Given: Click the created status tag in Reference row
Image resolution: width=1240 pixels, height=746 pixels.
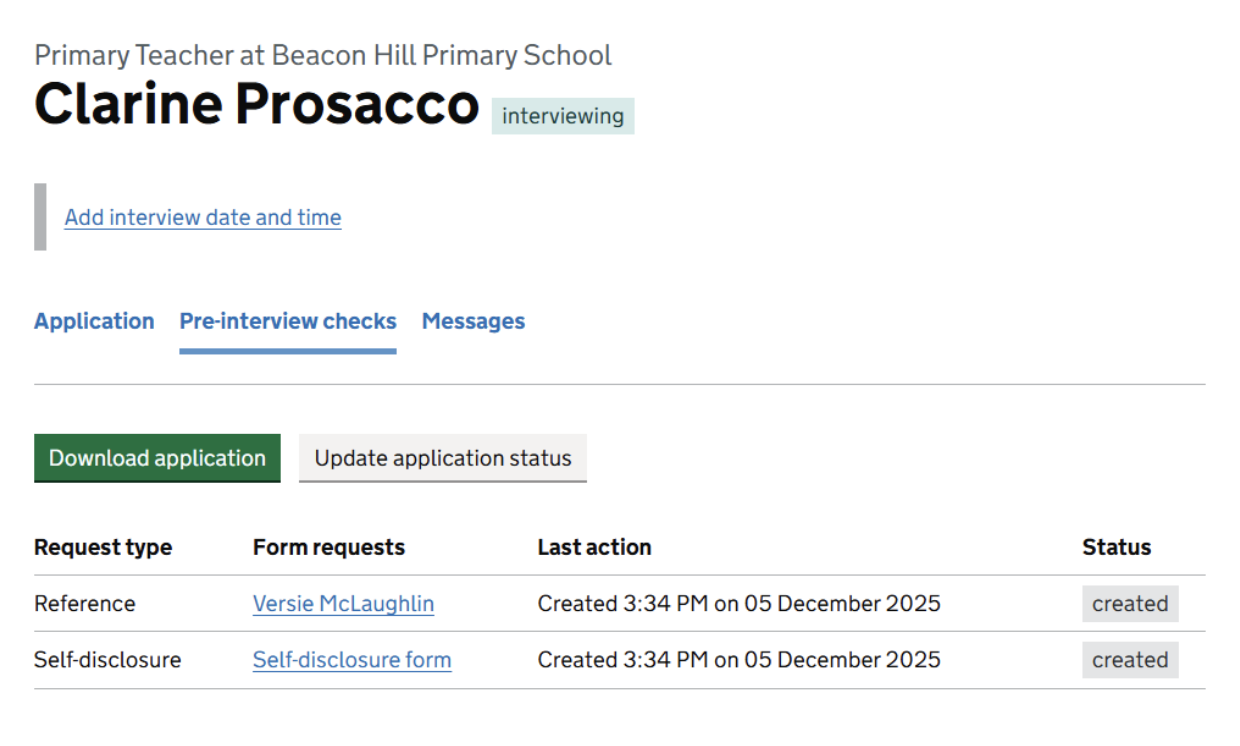Looking at the screenshot, I should coord(1130,604).
